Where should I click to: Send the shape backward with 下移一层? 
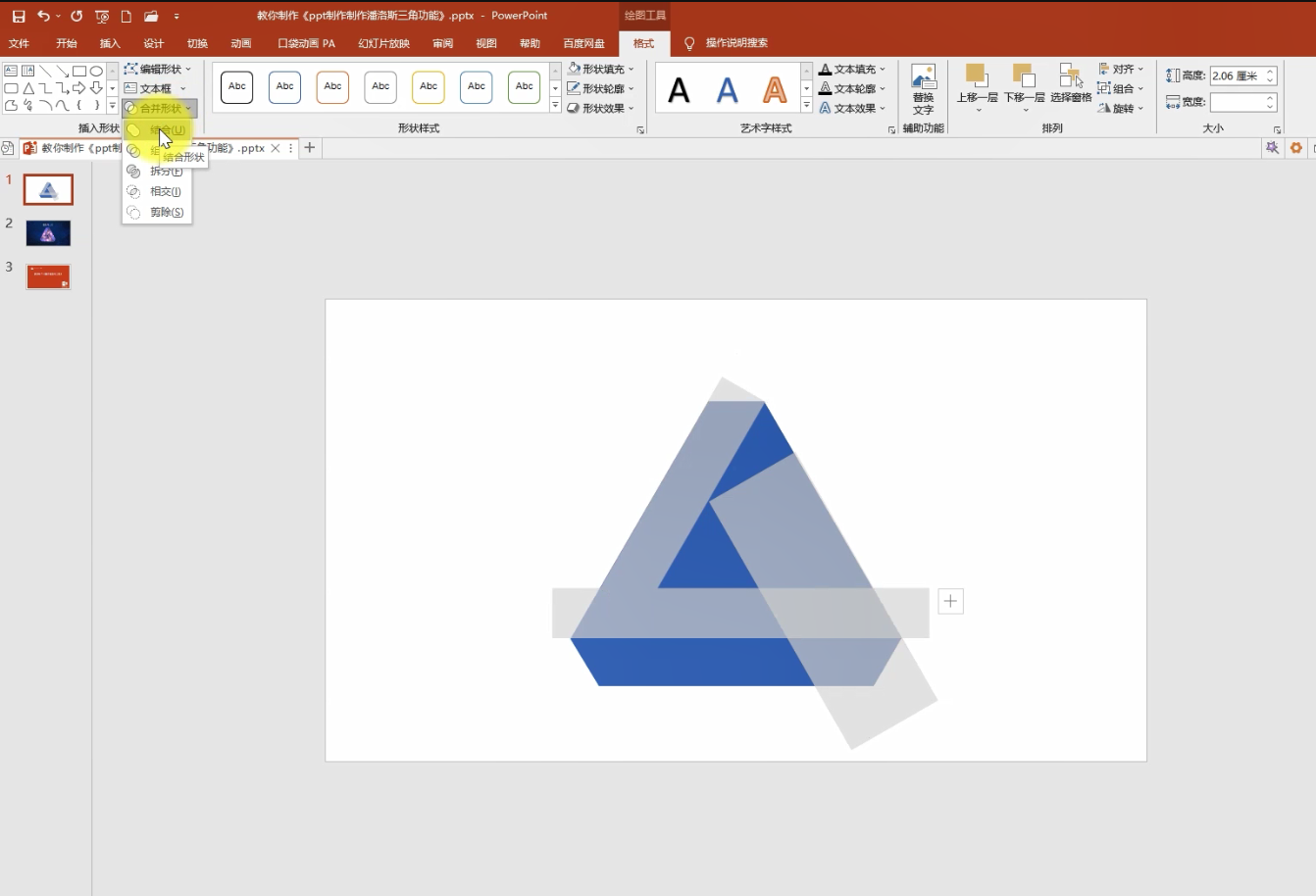pyautogui.click(x=1025, y=88)
